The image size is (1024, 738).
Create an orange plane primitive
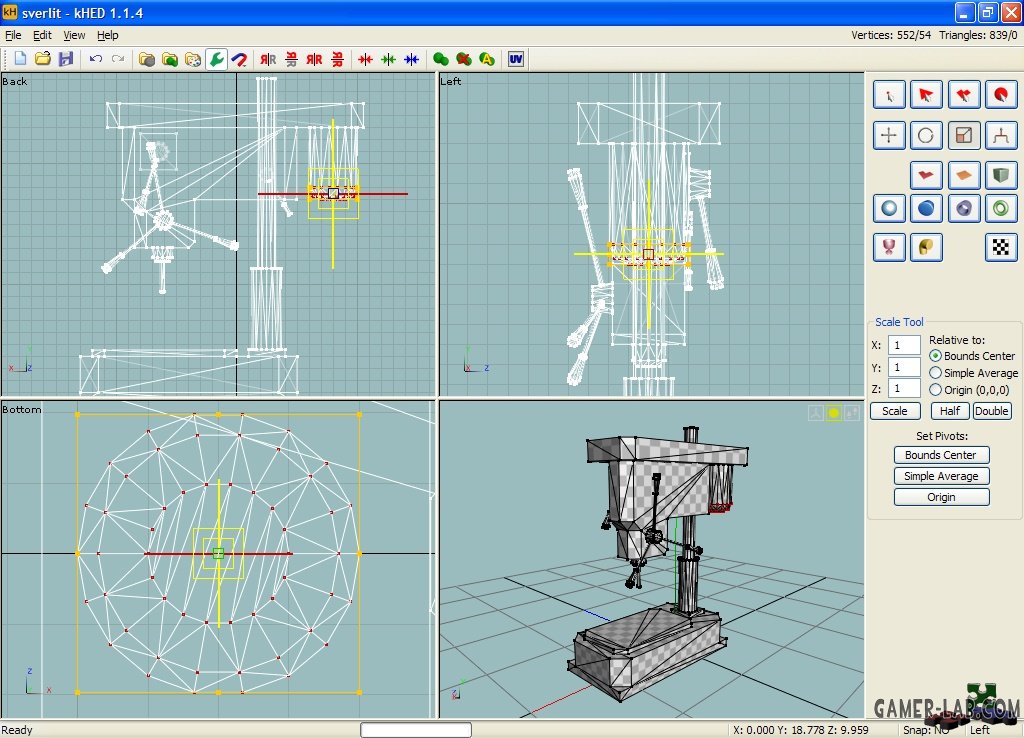963,175
